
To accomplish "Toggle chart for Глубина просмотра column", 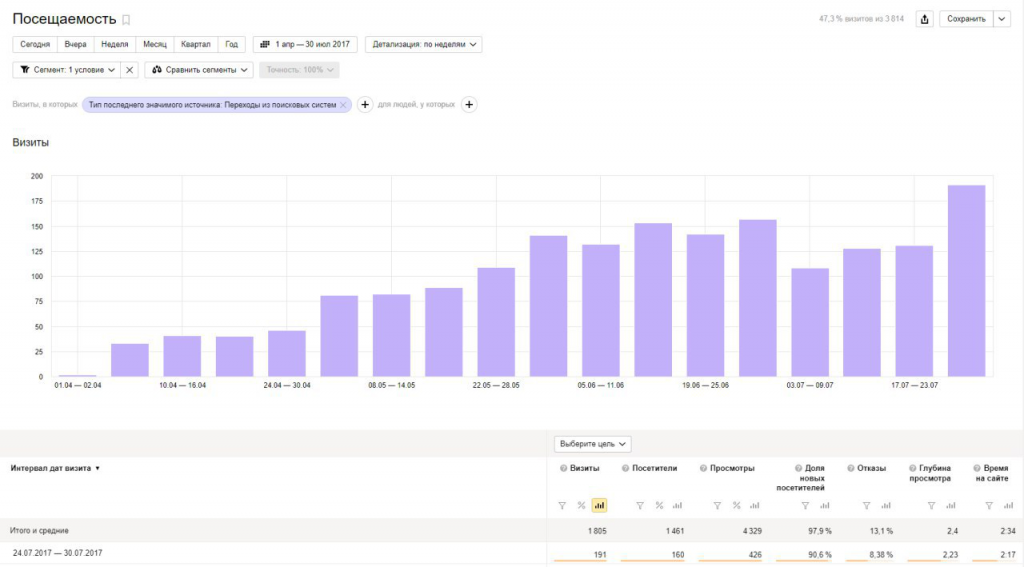I will [x=950, y=506].
